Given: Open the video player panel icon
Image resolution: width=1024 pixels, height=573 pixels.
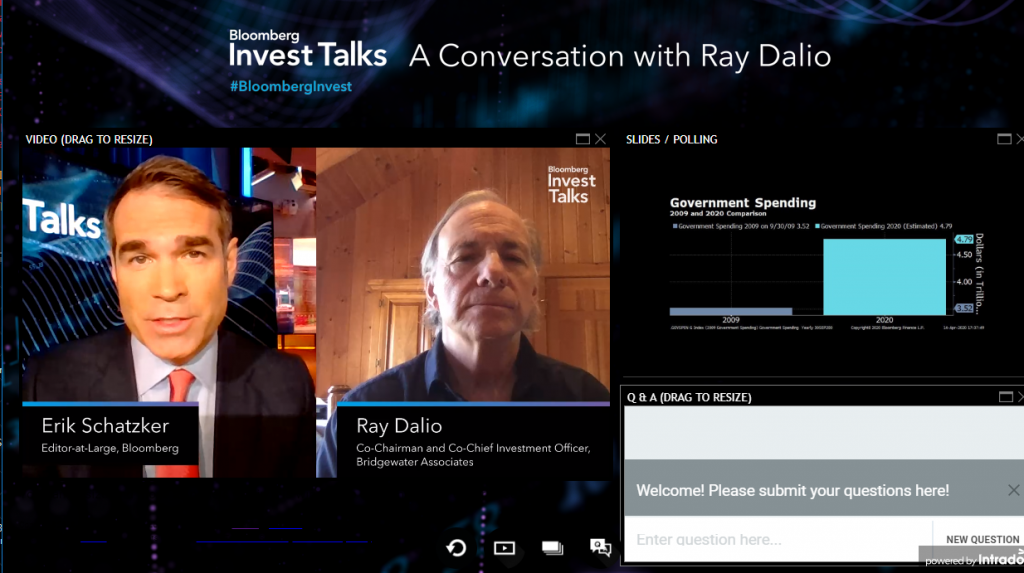Looking at the screenshot, I should tap(504, 548).
